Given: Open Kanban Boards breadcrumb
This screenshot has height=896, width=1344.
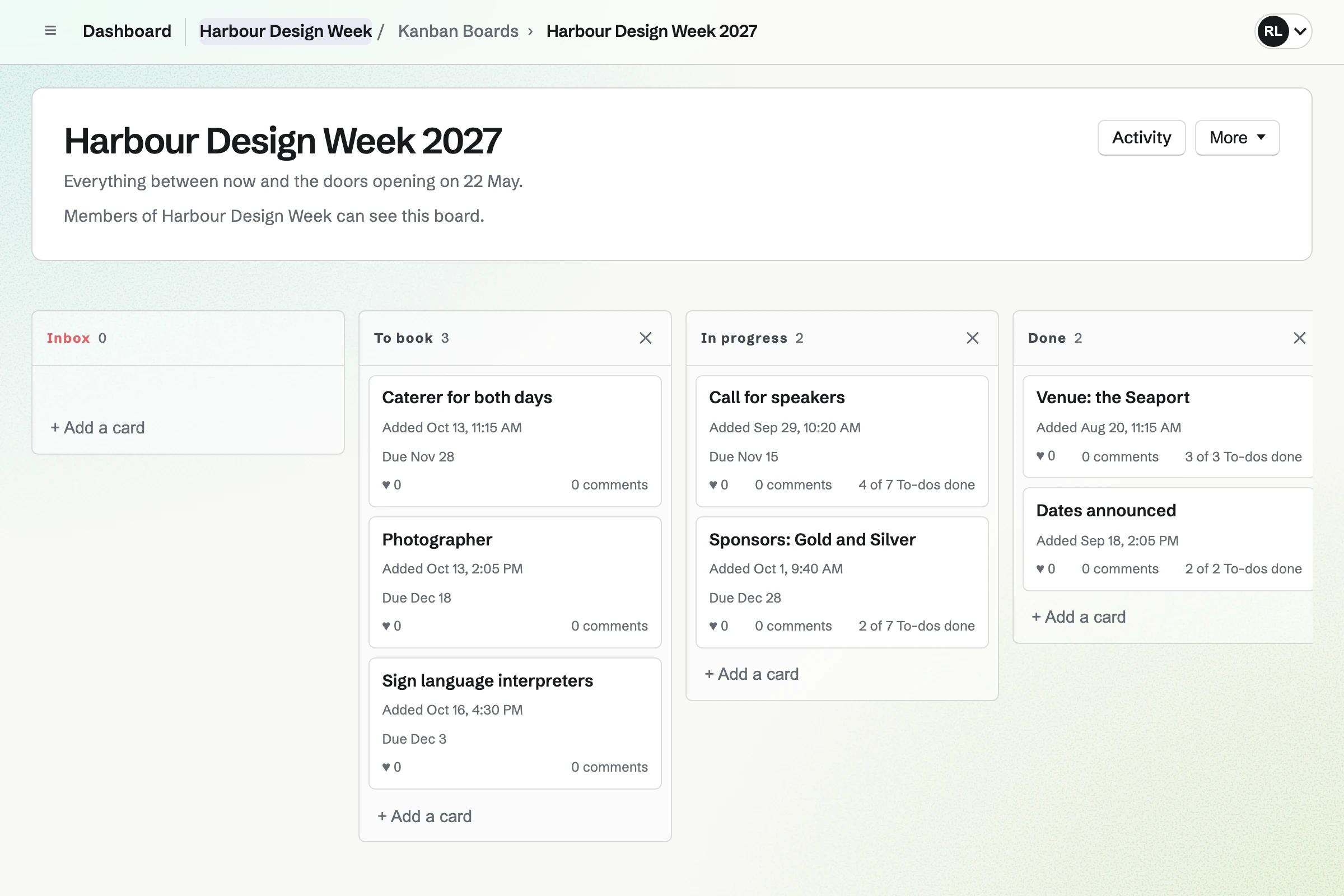Looking at the screenshot, I should pos(458,31).
